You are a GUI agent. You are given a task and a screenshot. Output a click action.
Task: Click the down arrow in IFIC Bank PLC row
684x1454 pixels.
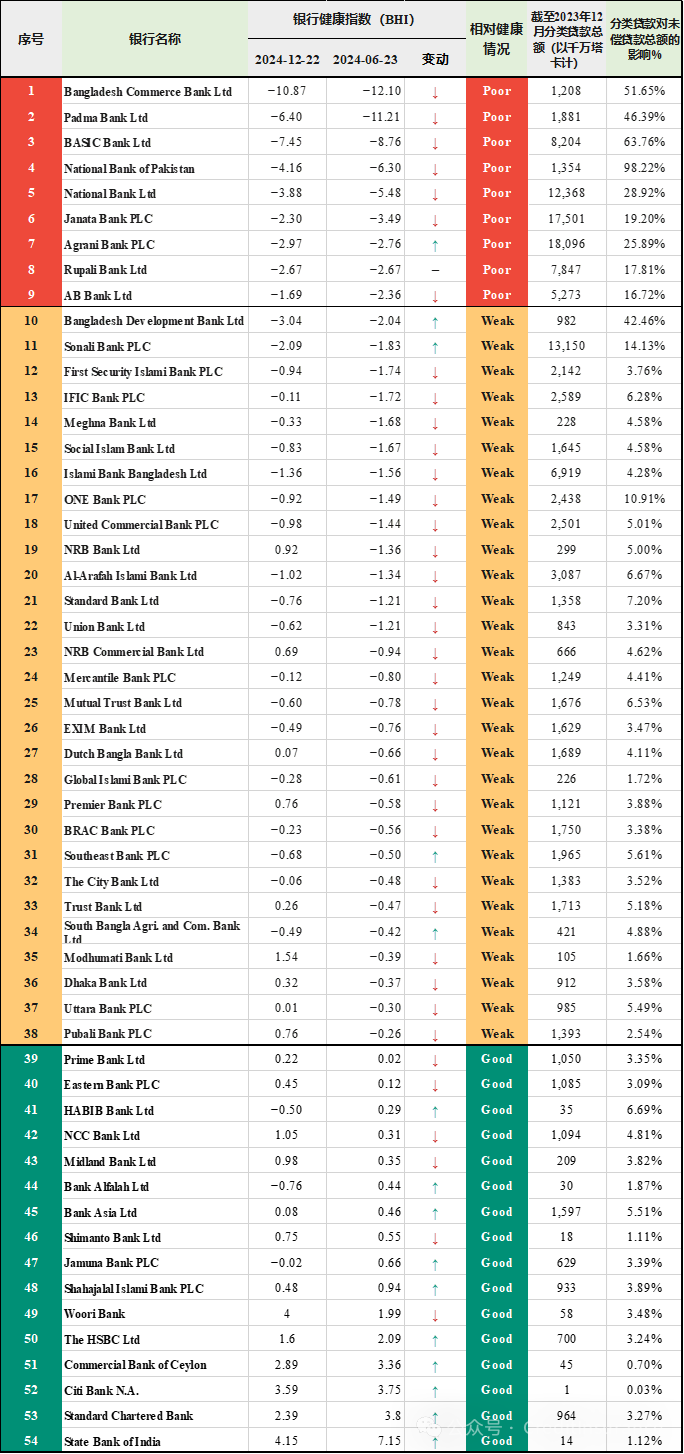(x=436, y=398)
